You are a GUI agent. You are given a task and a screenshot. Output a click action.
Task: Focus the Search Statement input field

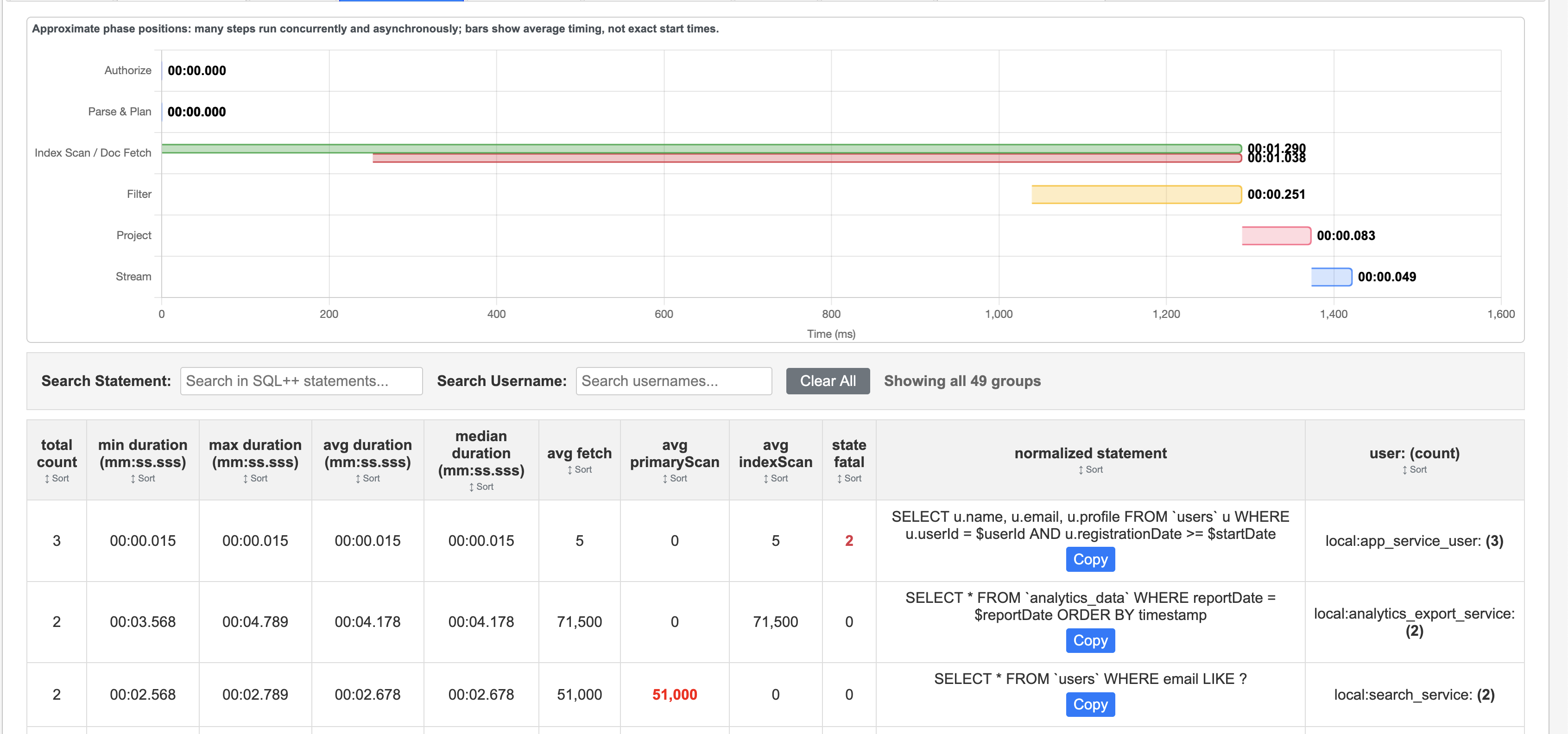coord(301,381)
